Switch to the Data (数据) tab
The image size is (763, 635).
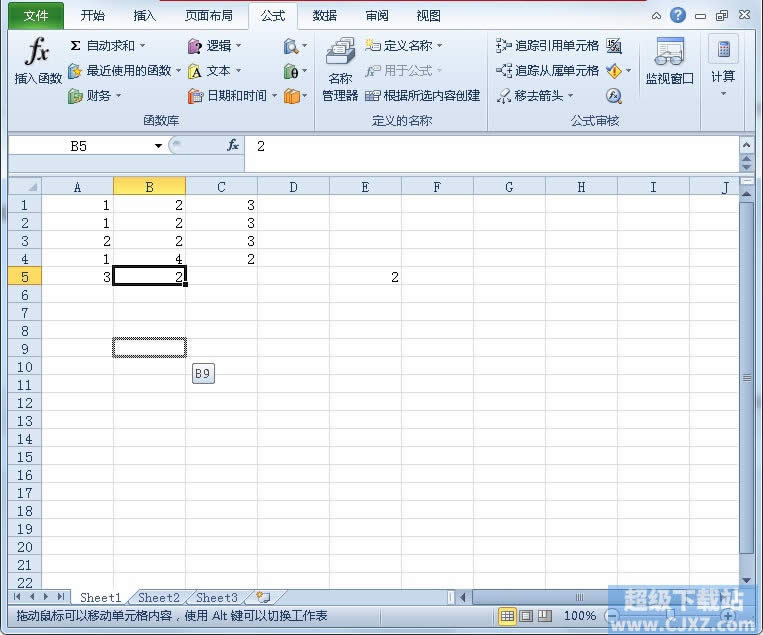pos(325,16)
